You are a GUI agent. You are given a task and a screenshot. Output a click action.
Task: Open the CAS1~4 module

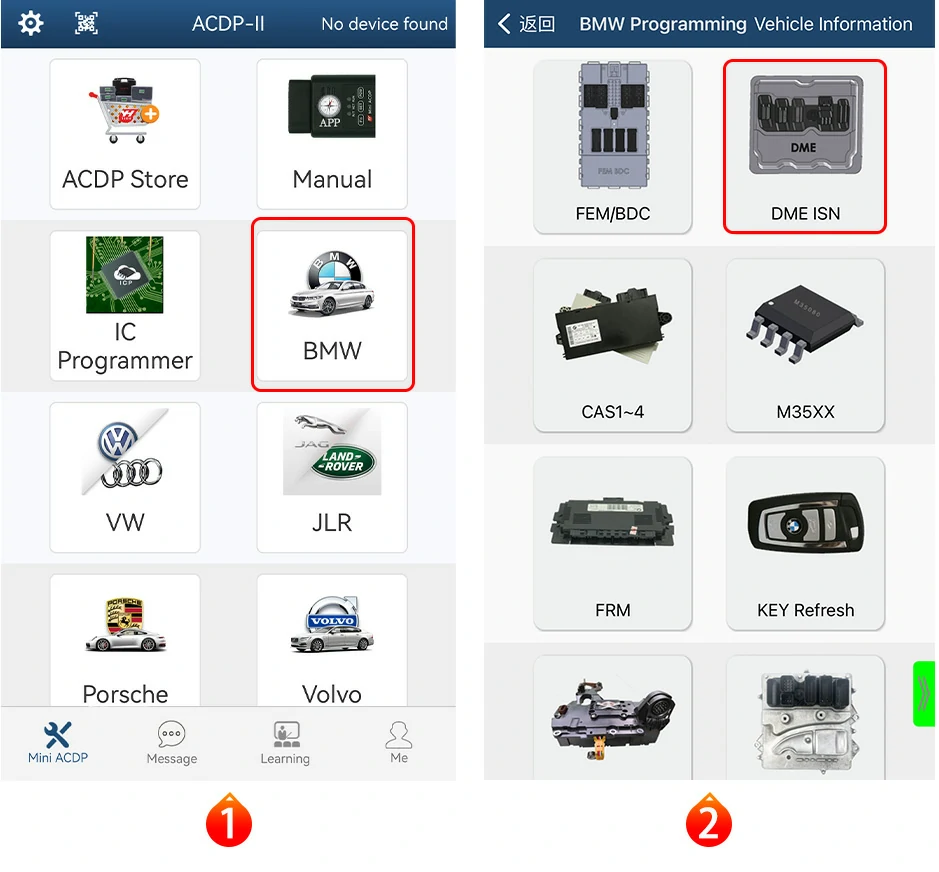[613, 345]
